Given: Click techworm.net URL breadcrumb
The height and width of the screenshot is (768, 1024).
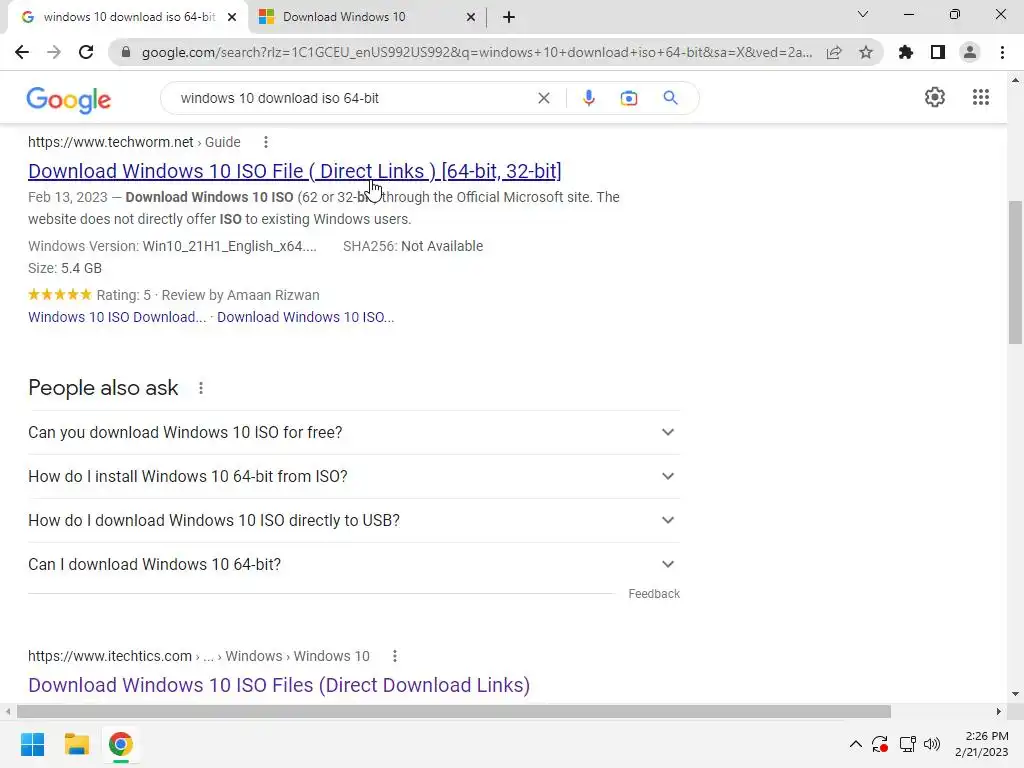Looking at the screenshot, I should click(134, 142).
